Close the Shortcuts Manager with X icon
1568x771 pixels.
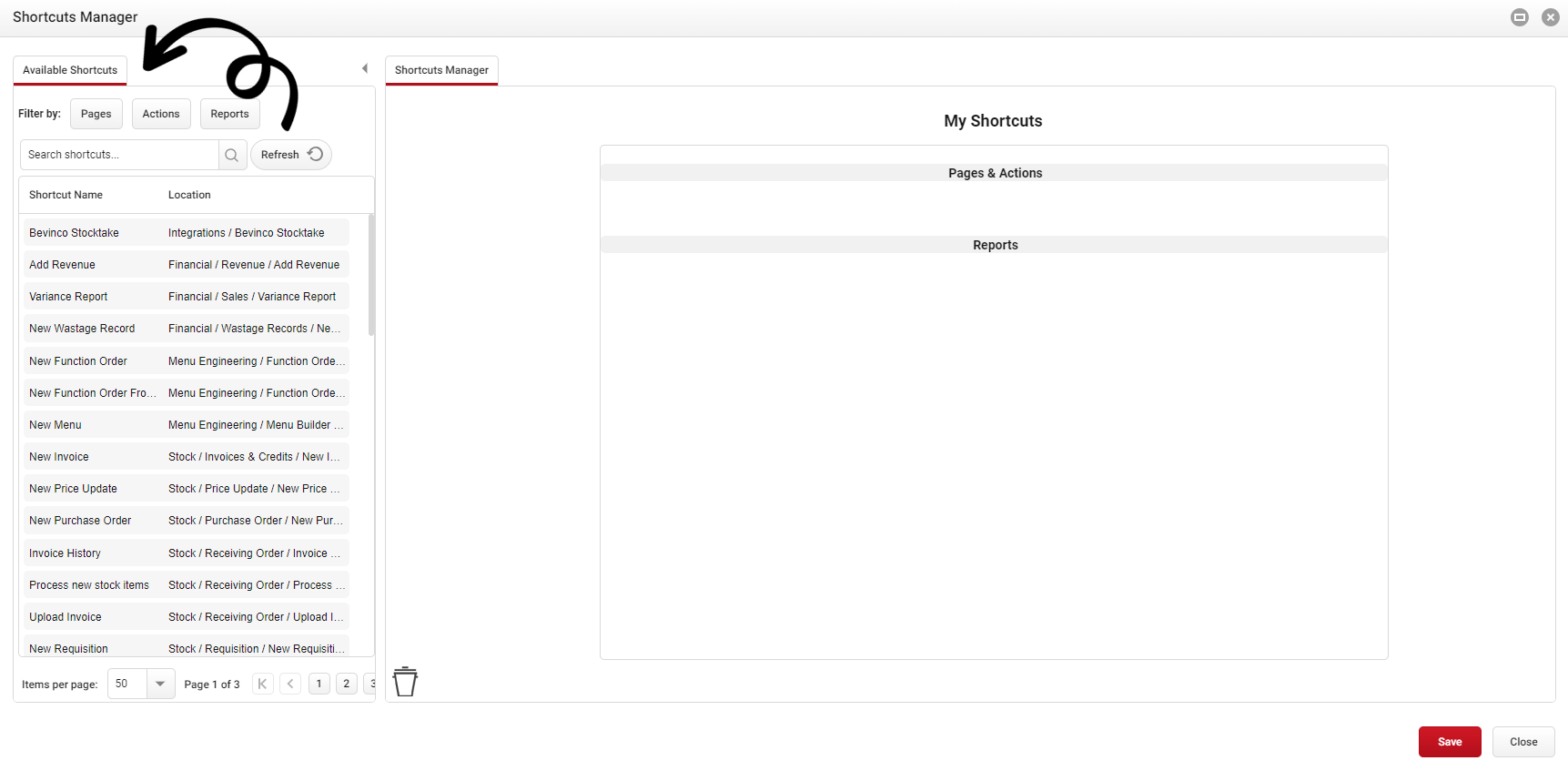point(1550,17)
